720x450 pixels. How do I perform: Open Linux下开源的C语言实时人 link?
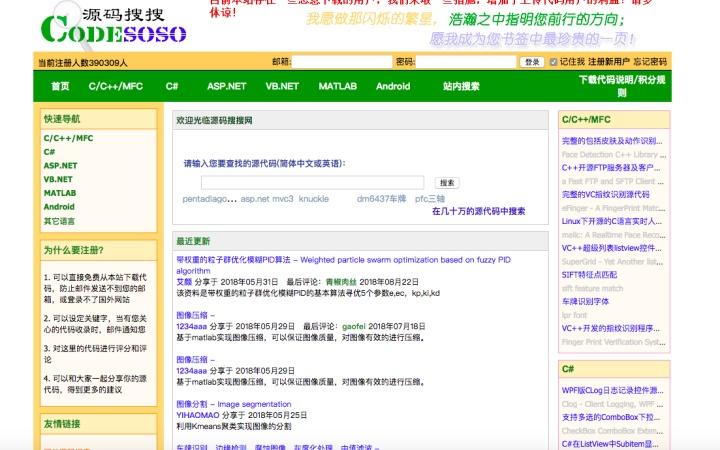[612, 221]
